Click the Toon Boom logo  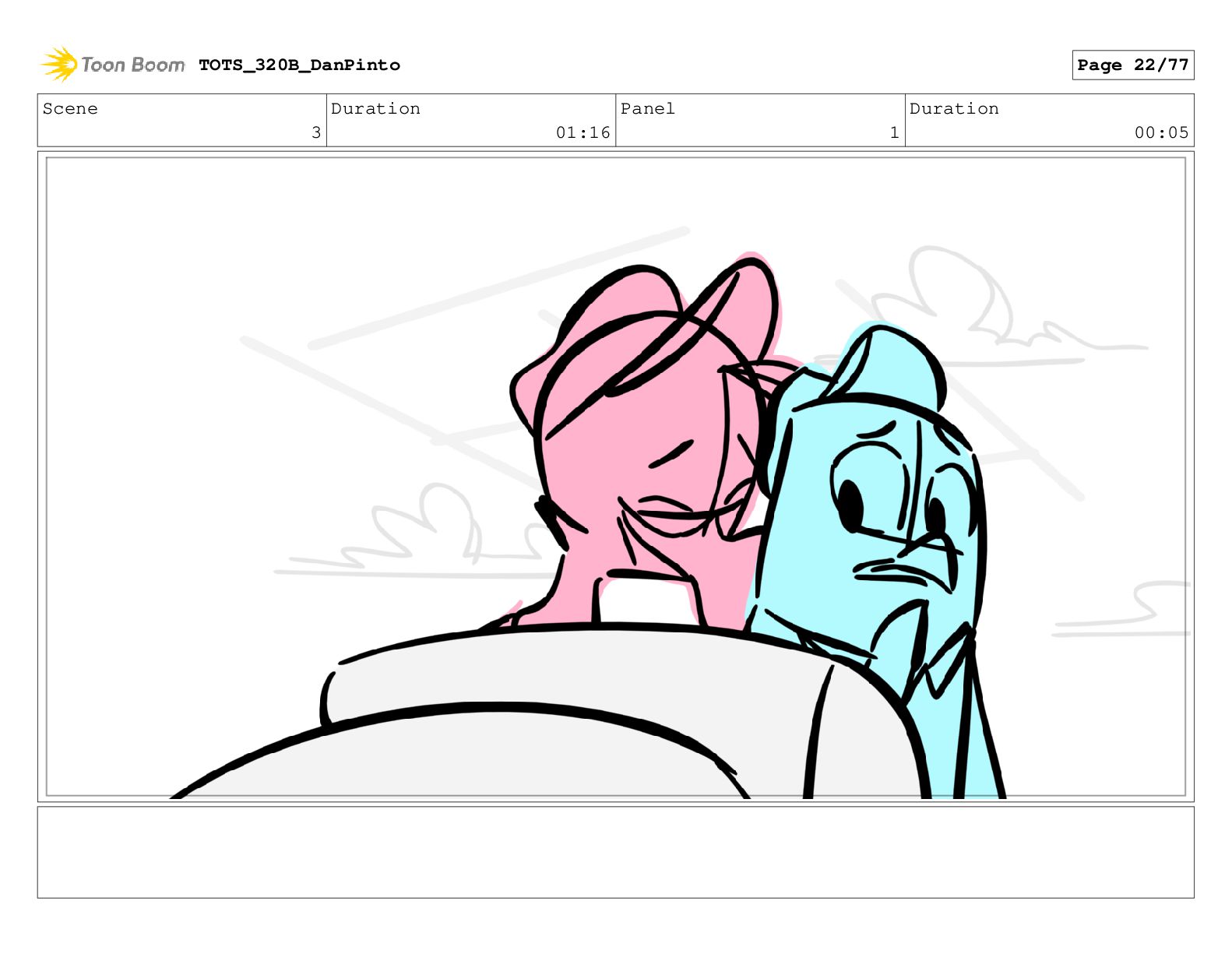tap(113, 65)
